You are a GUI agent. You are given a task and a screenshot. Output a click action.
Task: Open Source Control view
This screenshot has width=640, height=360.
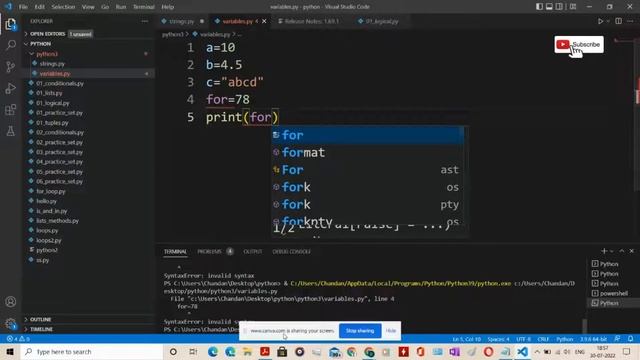[x=11, y=67]
